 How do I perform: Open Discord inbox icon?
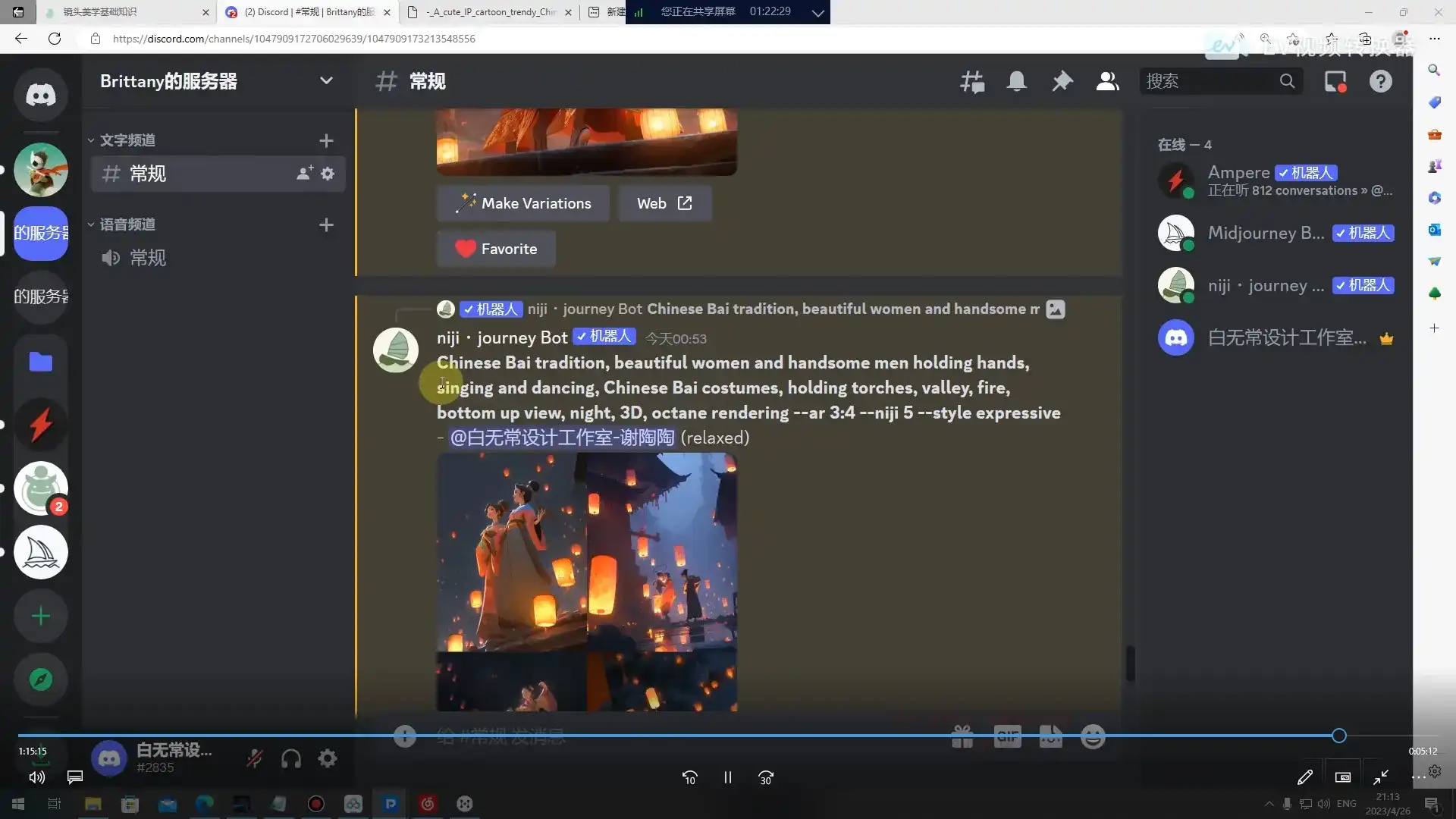pyautogui.click(x=1335, y=81)
